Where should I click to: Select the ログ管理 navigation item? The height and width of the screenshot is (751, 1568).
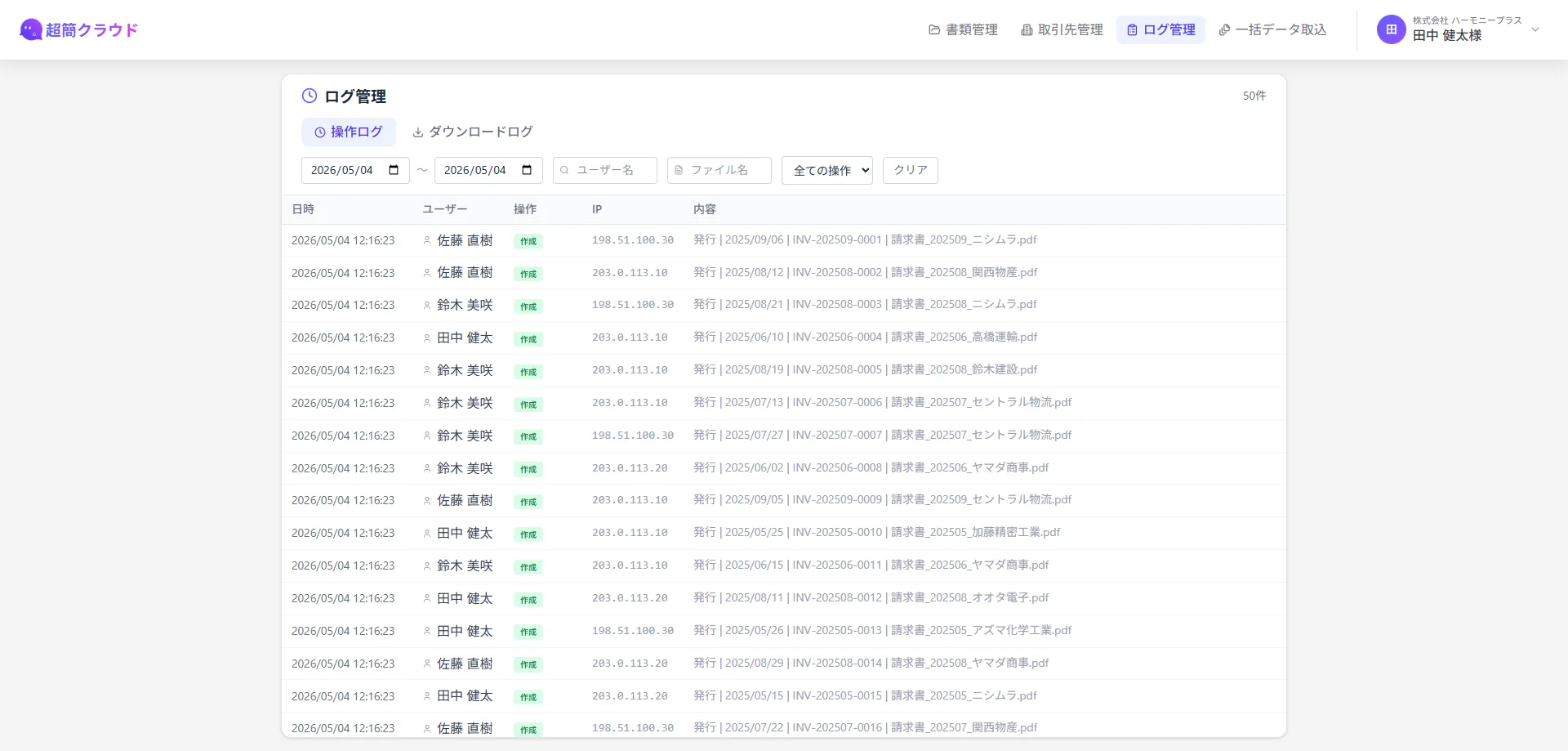pyautogui.click(x=1160, y=30)
